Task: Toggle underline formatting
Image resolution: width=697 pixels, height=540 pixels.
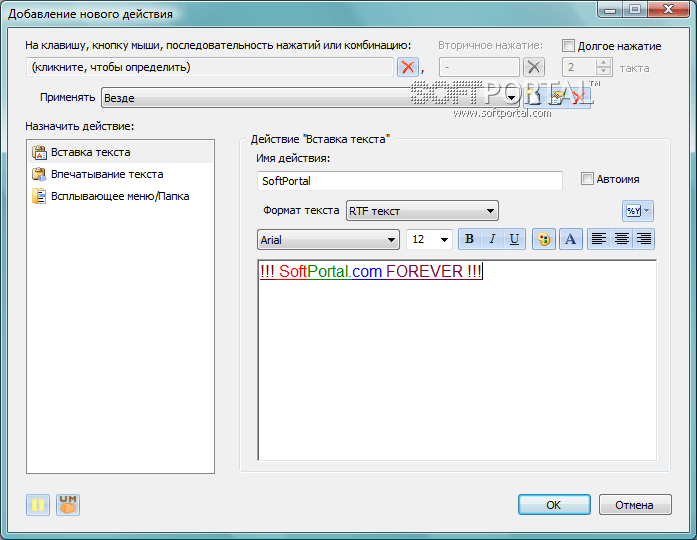Action: pos(514,239)
